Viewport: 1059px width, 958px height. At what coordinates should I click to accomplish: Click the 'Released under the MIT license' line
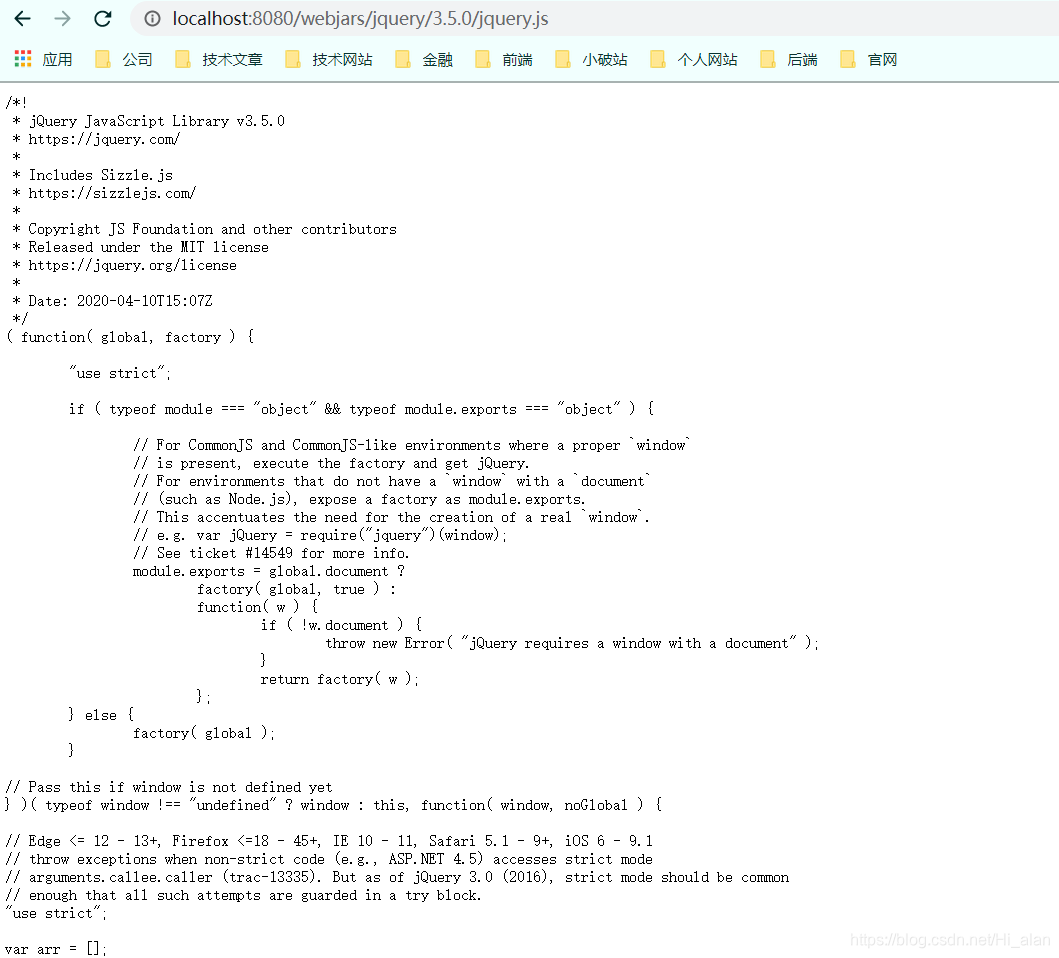click(x=149, y=247)
